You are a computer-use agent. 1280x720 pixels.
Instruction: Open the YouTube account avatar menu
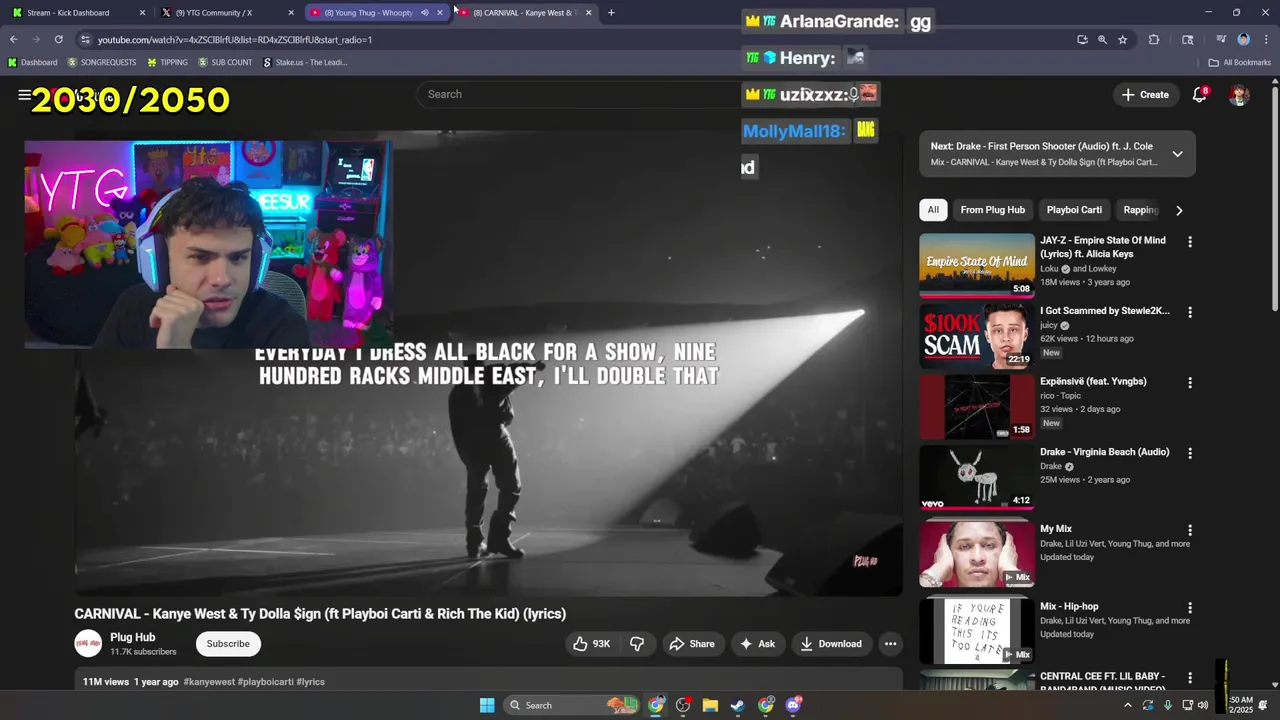click(1239, 95)
